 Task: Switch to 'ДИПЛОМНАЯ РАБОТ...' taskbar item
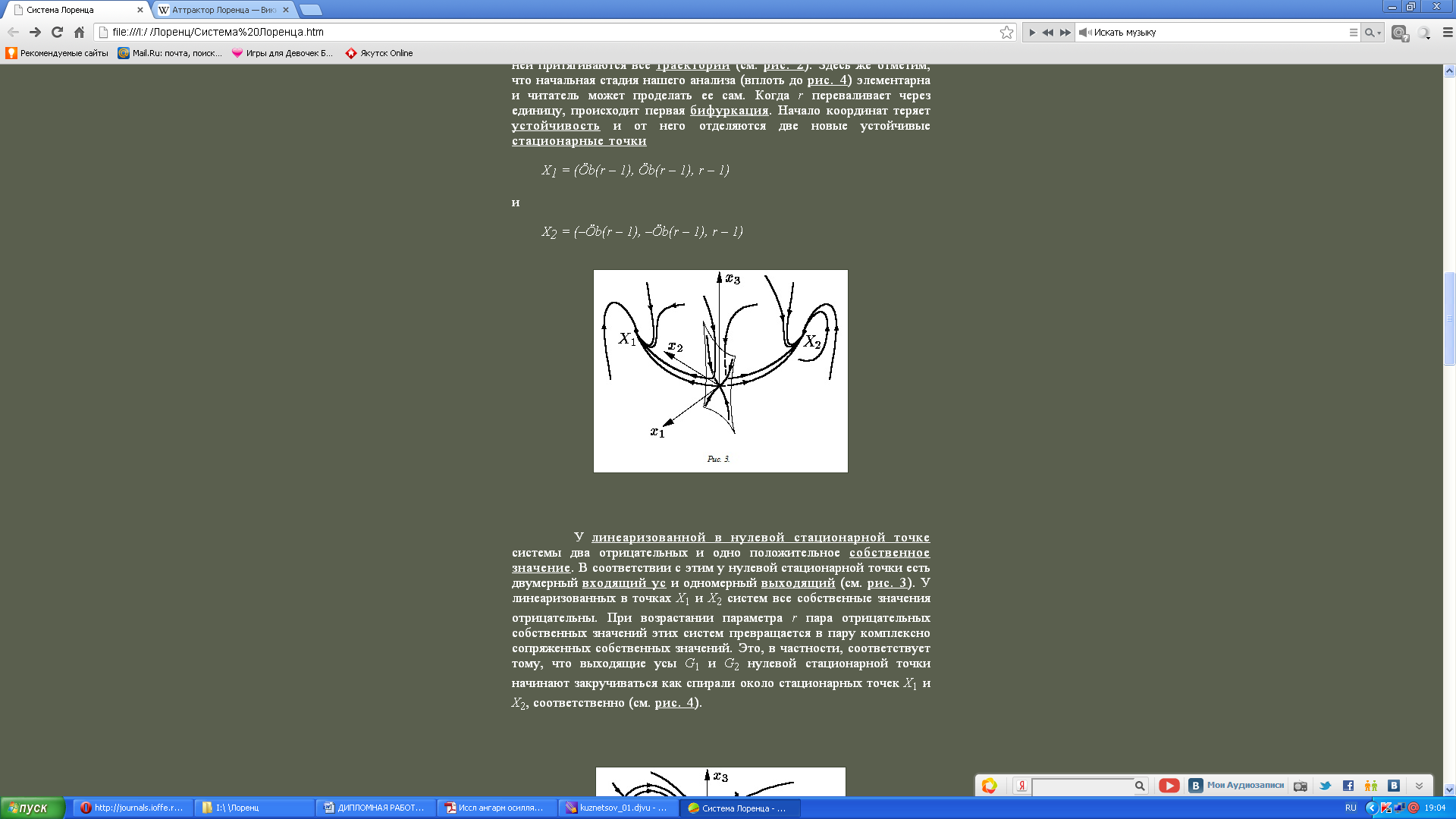click(376, 808)
